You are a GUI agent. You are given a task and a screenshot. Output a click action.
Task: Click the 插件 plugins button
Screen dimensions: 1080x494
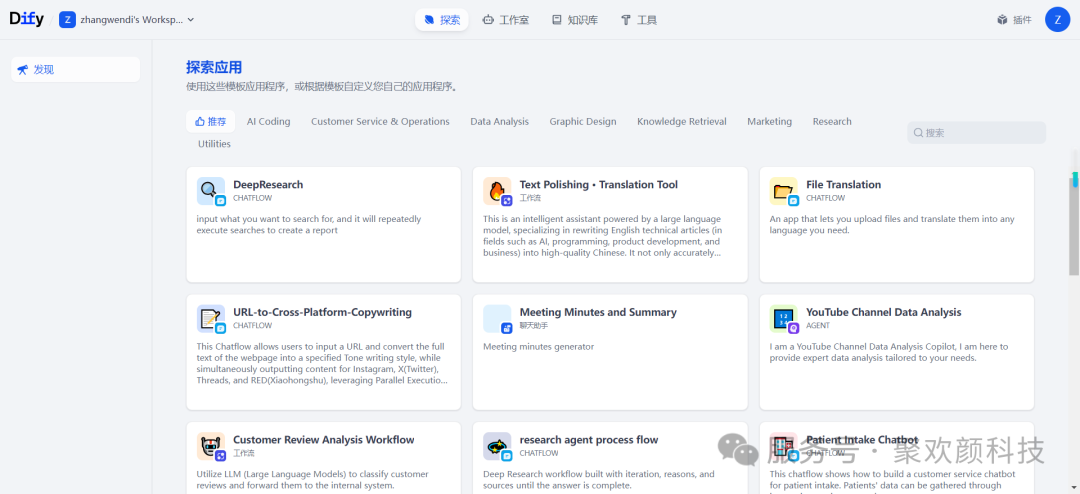[1014, 20]
